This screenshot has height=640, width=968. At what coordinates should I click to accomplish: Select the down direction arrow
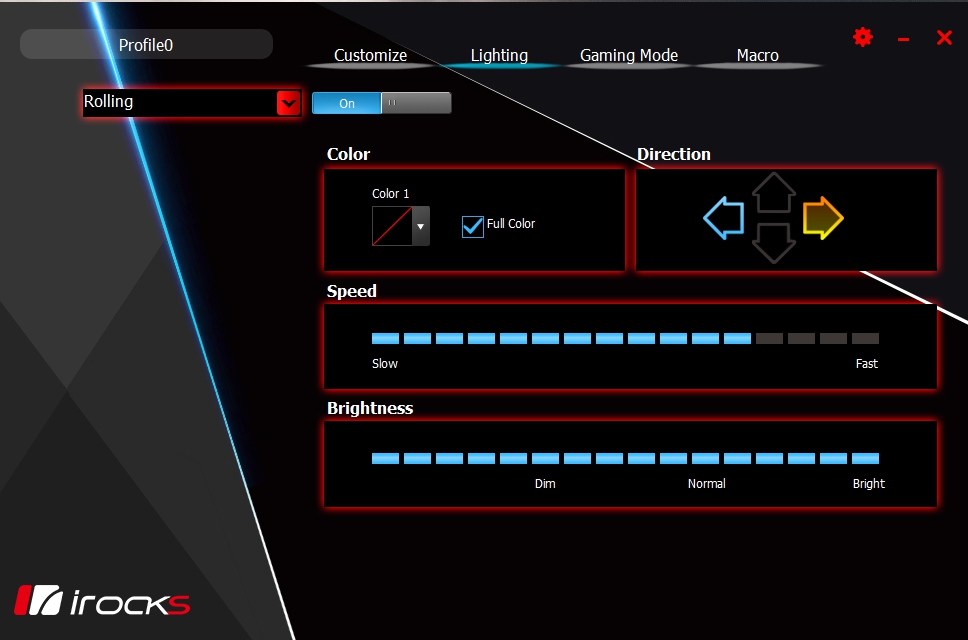click(x=774, y=243)
